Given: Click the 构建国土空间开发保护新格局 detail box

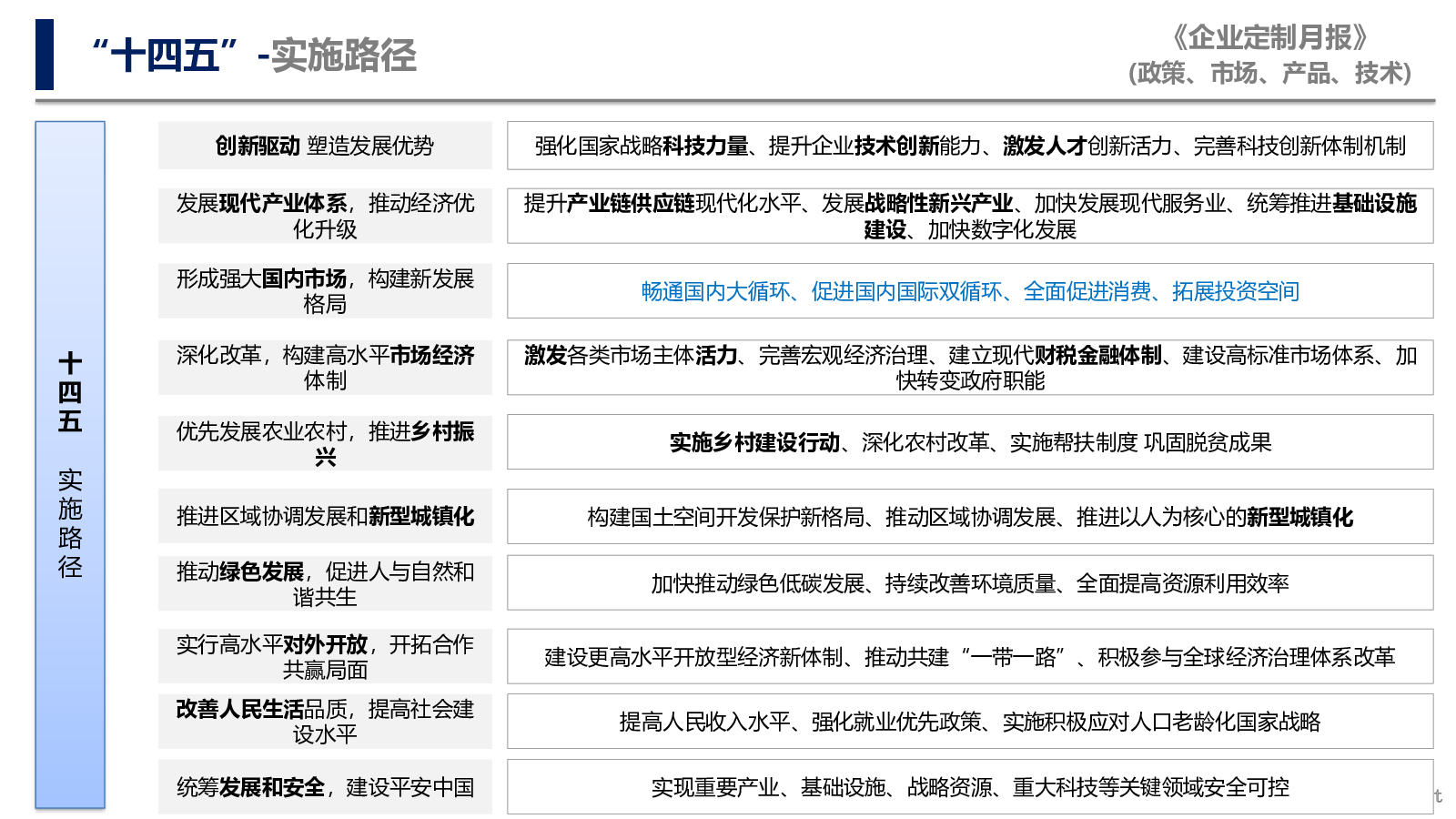Looking at the screenshot, I should [970, 517].
